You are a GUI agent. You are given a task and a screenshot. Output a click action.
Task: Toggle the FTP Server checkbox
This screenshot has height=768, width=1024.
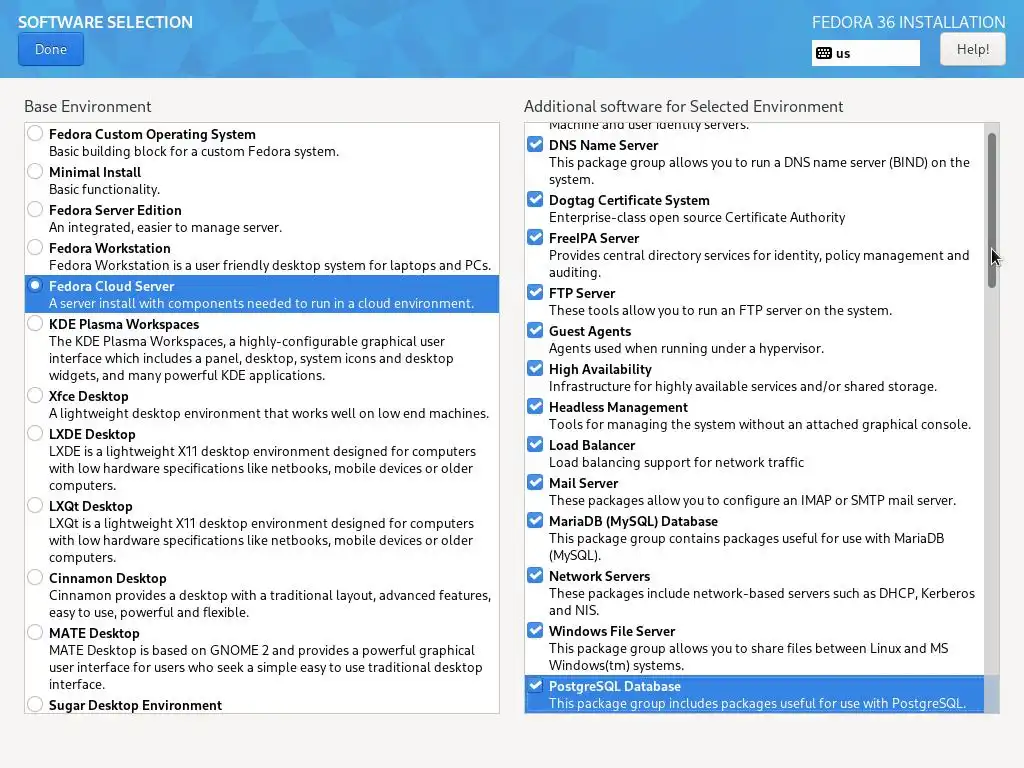coord(535,292)
